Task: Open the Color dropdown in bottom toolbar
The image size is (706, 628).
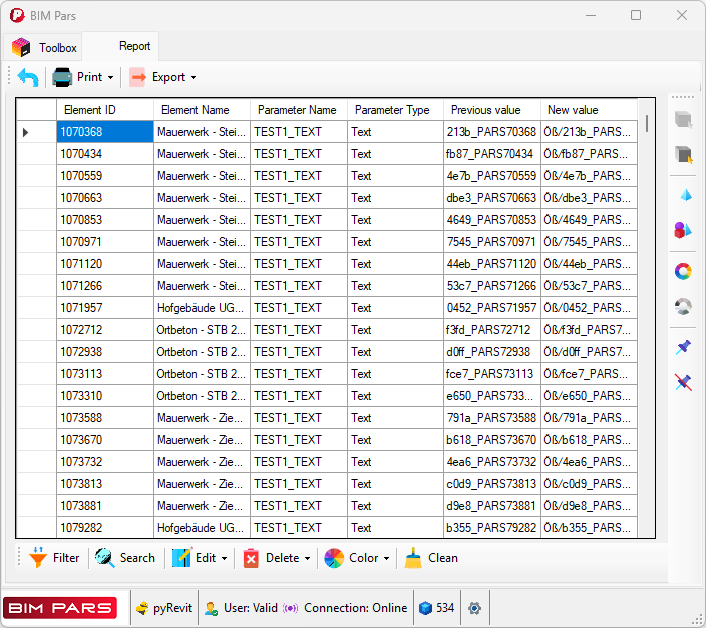Action: [357, 558]
